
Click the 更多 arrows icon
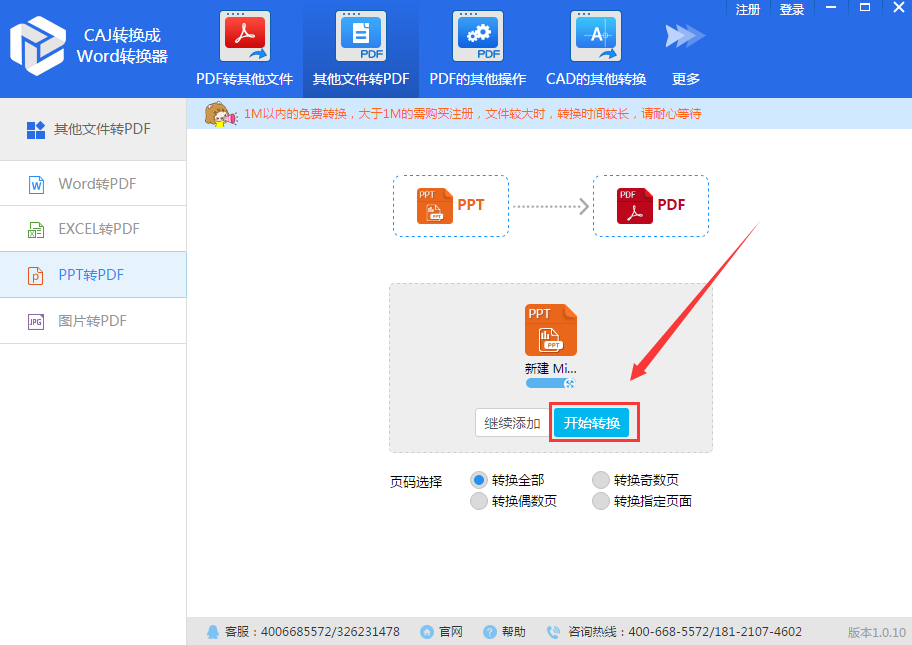pyautogui.click(x=685, y=37)
